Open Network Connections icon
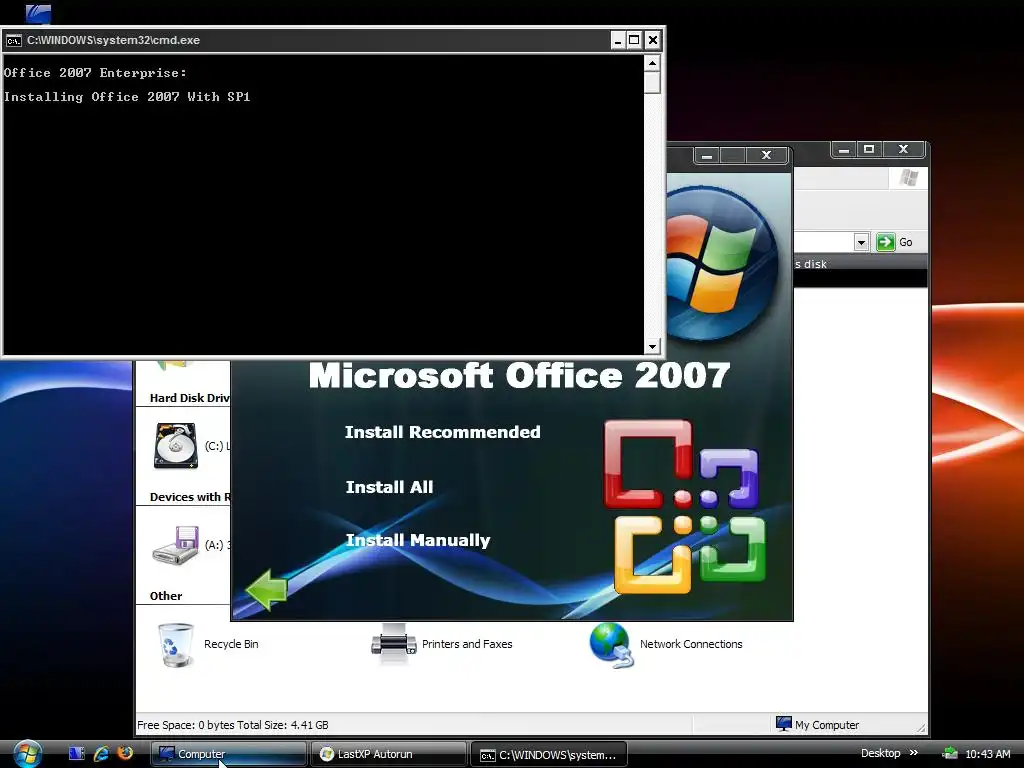 coord(611,645)
